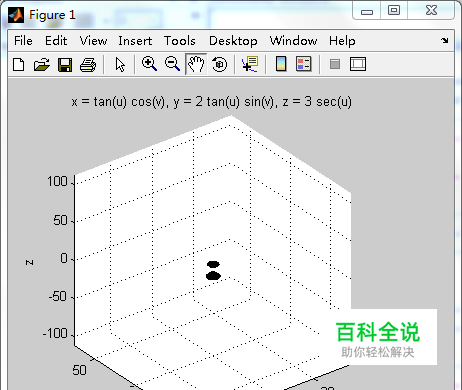This screenshot has height=390, width=462.
Task: Click the 100 tick label on z axis
Action: (57, 182)
